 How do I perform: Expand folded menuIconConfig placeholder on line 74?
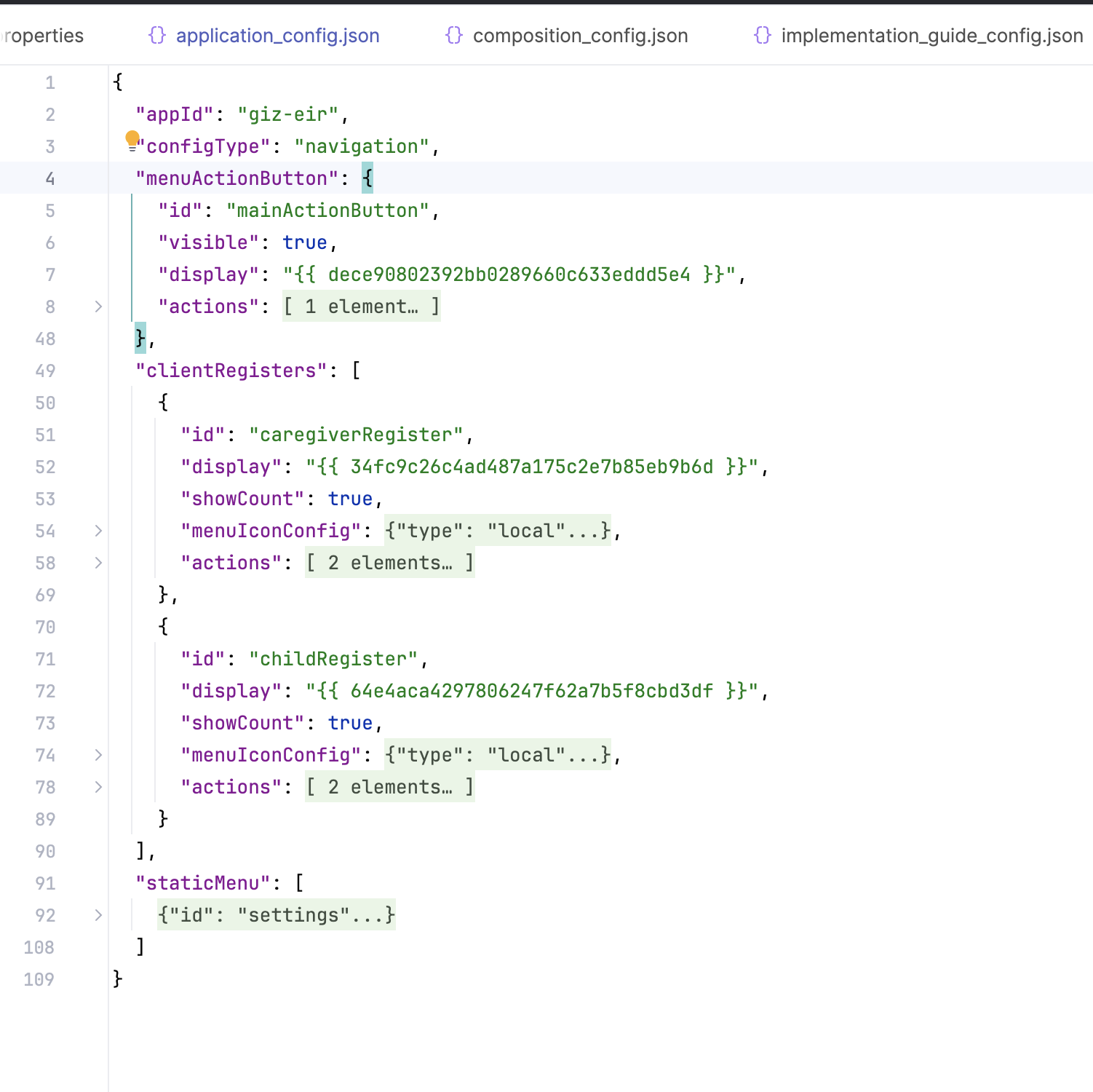(498, 755)
